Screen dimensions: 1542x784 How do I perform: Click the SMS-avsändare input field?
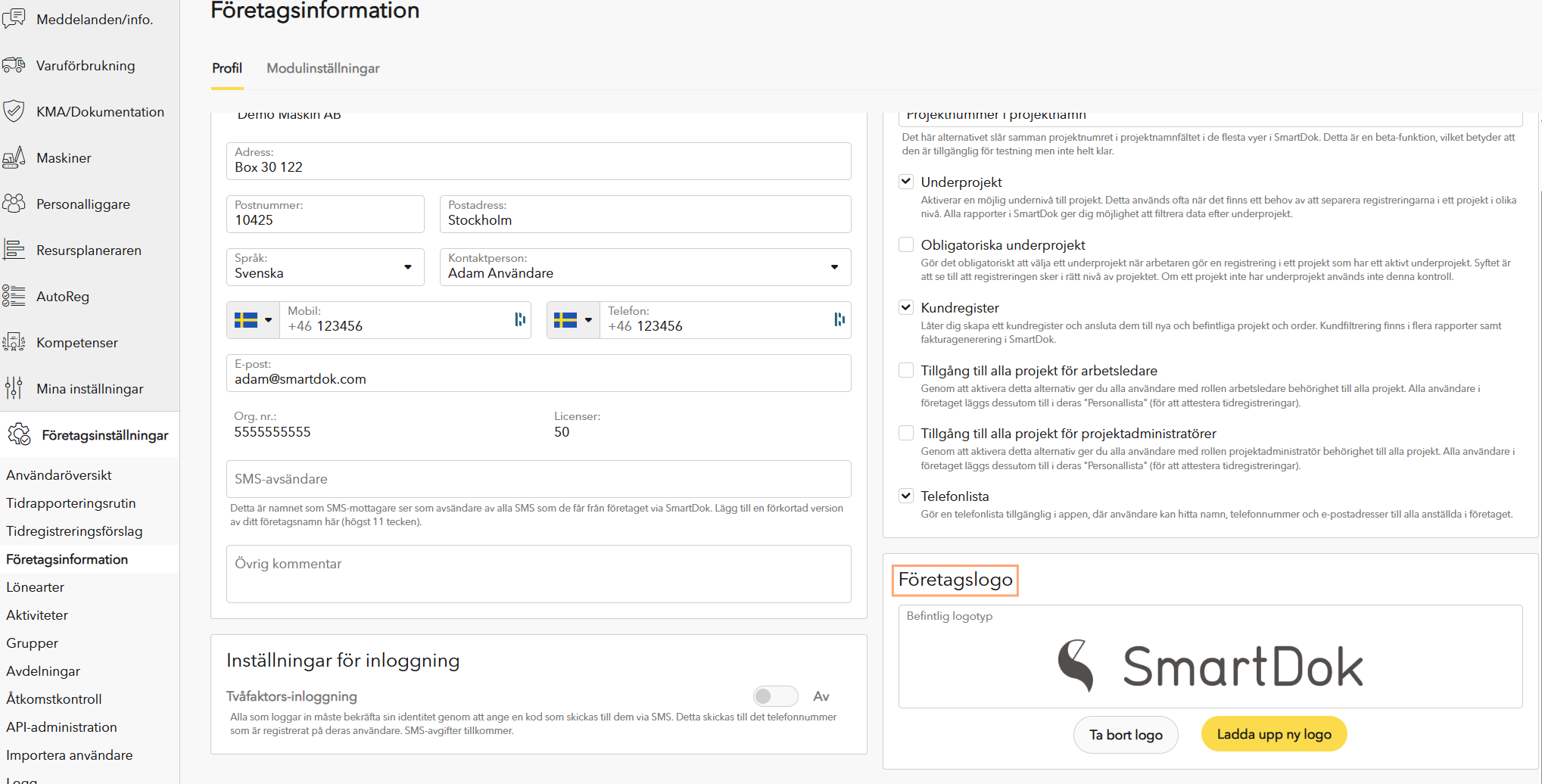pos(539,479)
